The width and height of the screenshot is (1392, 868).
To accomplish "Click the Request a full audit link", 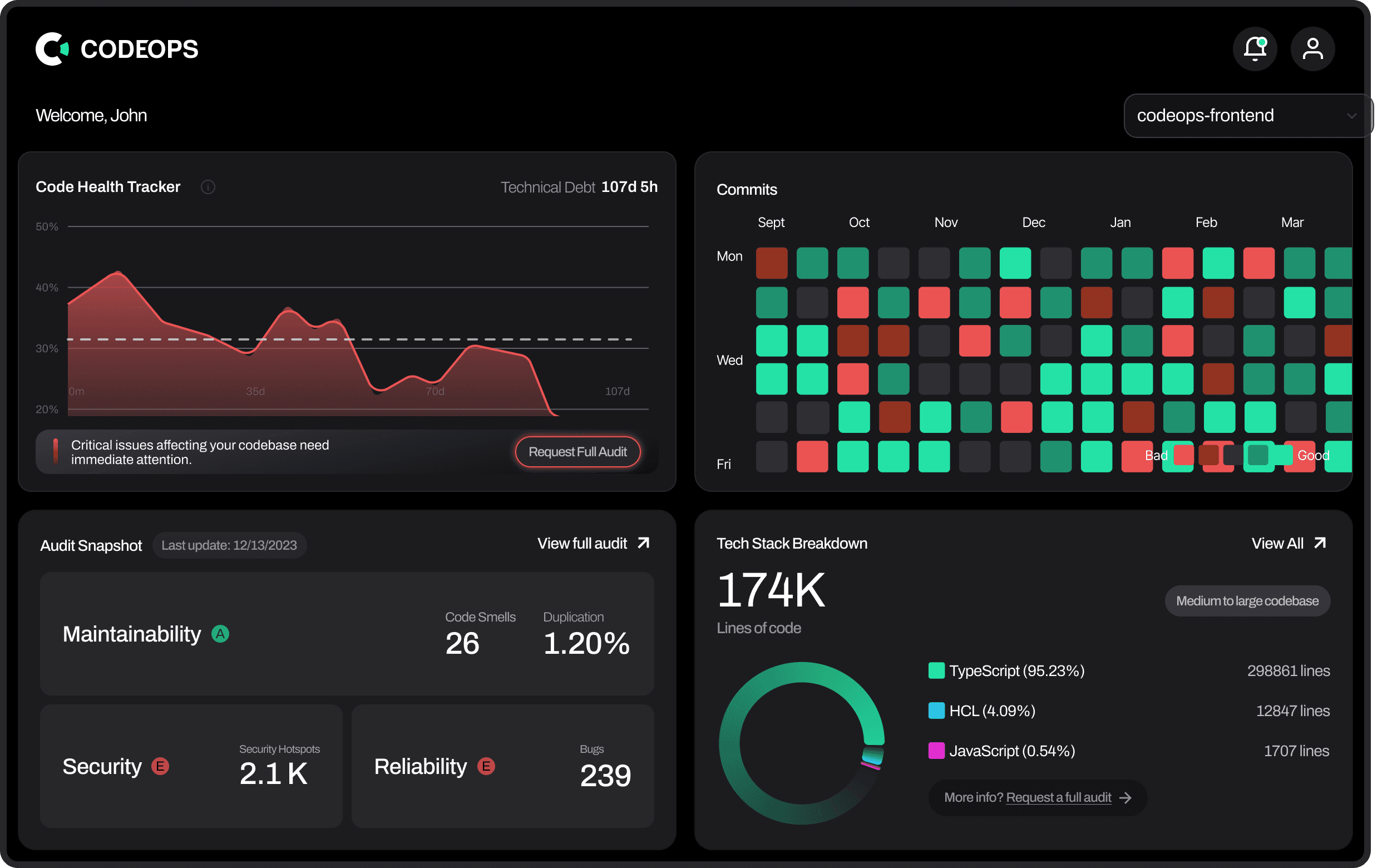I will click(x=1059, y=797).
